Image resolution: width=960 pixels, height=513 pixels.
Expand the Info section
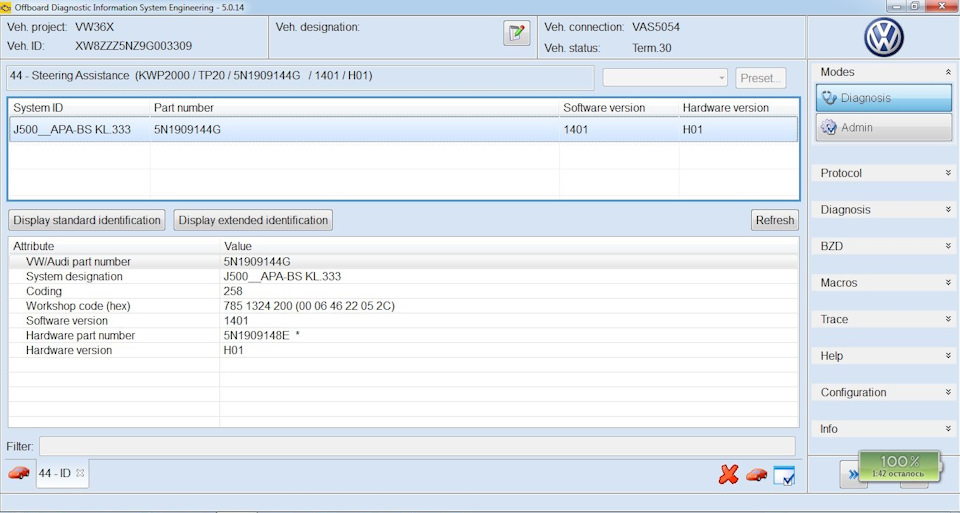948,429
